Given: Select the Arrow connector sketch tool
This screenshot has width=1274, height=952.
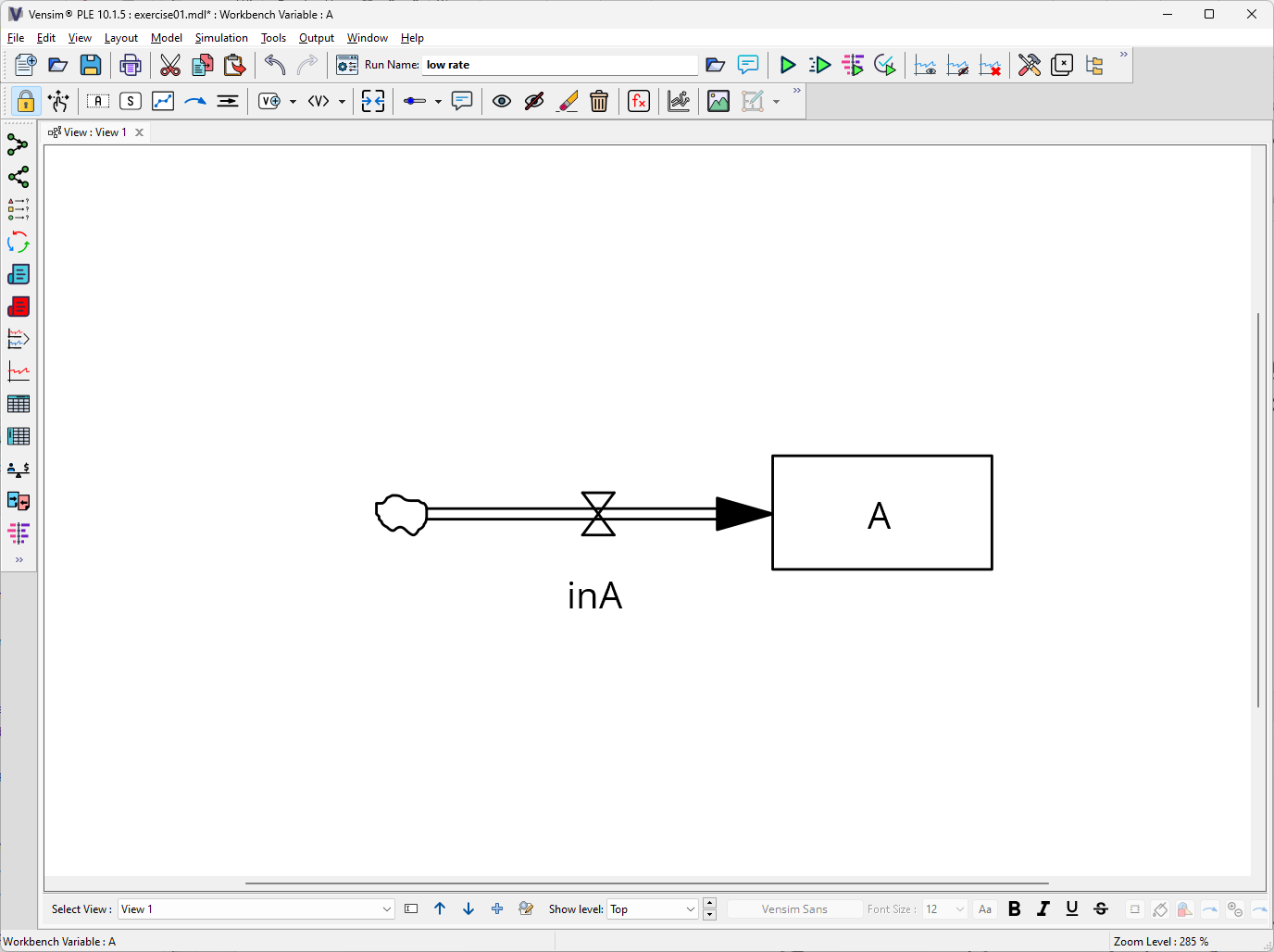Looking at the screenshot, I should [195, 102].
